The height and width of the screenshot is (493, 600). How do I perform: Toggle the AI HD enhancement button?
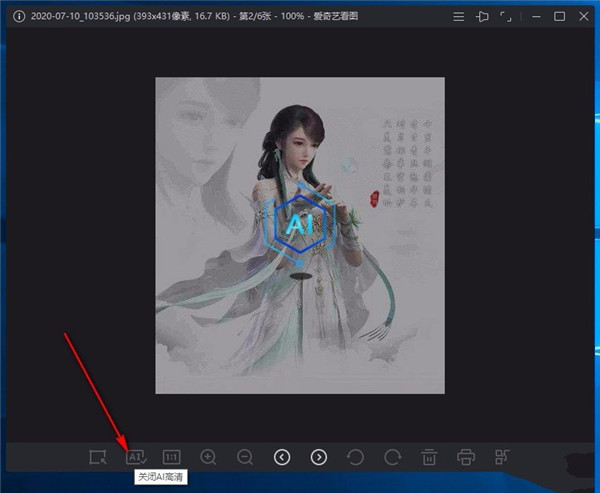coord(136,457)
